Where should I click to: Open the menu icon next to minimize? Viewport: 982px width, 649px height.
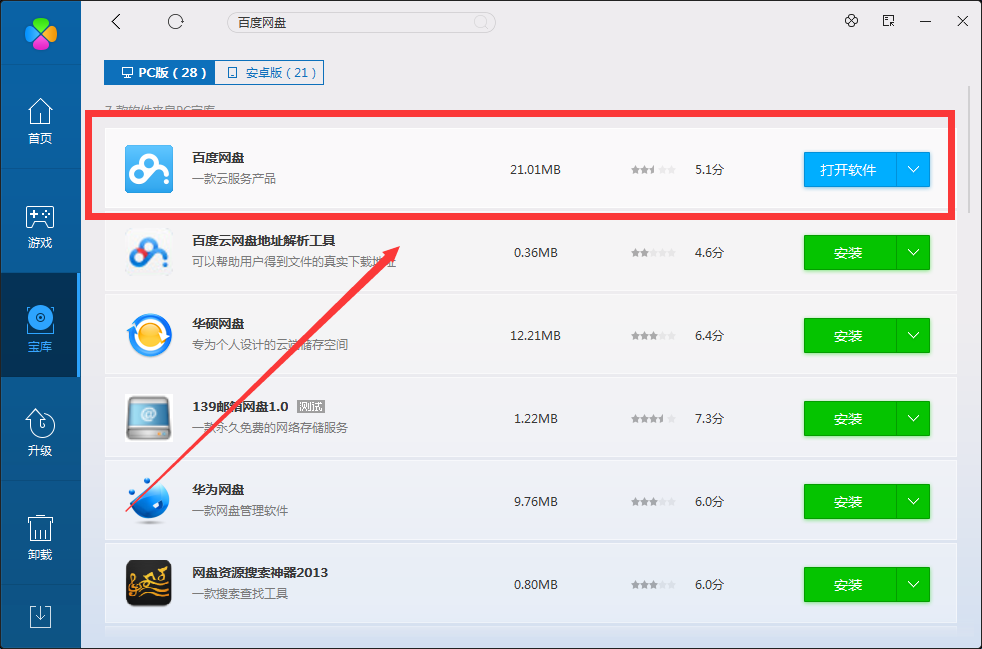point(888,21)
